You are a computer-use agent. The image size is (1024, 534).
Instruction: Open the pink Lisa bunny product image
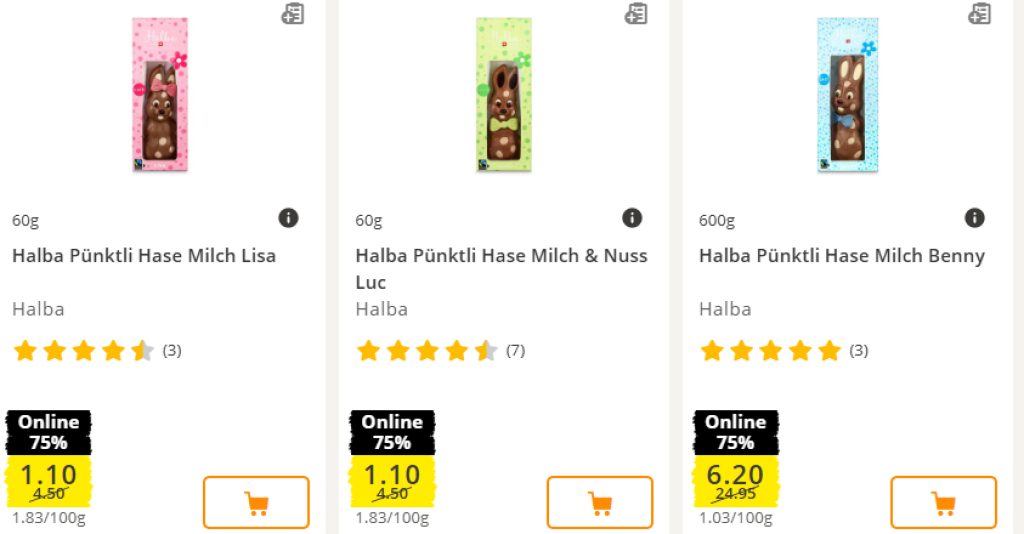tap(160, 95)
